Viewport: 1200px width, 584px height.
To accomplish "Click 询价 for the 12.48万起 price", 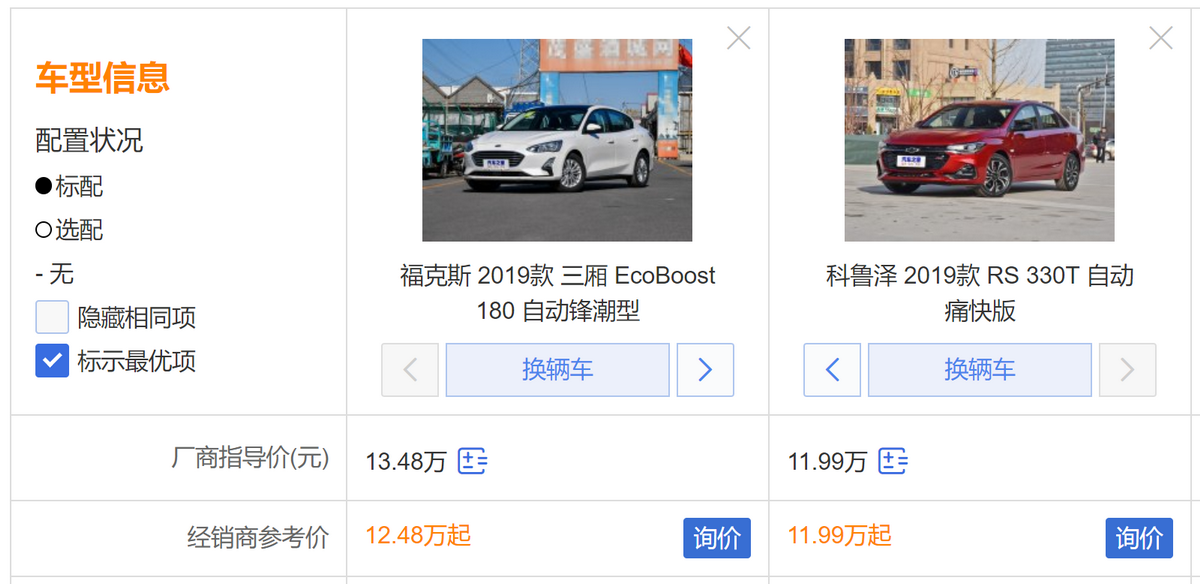I will click(x=717, y=538).
